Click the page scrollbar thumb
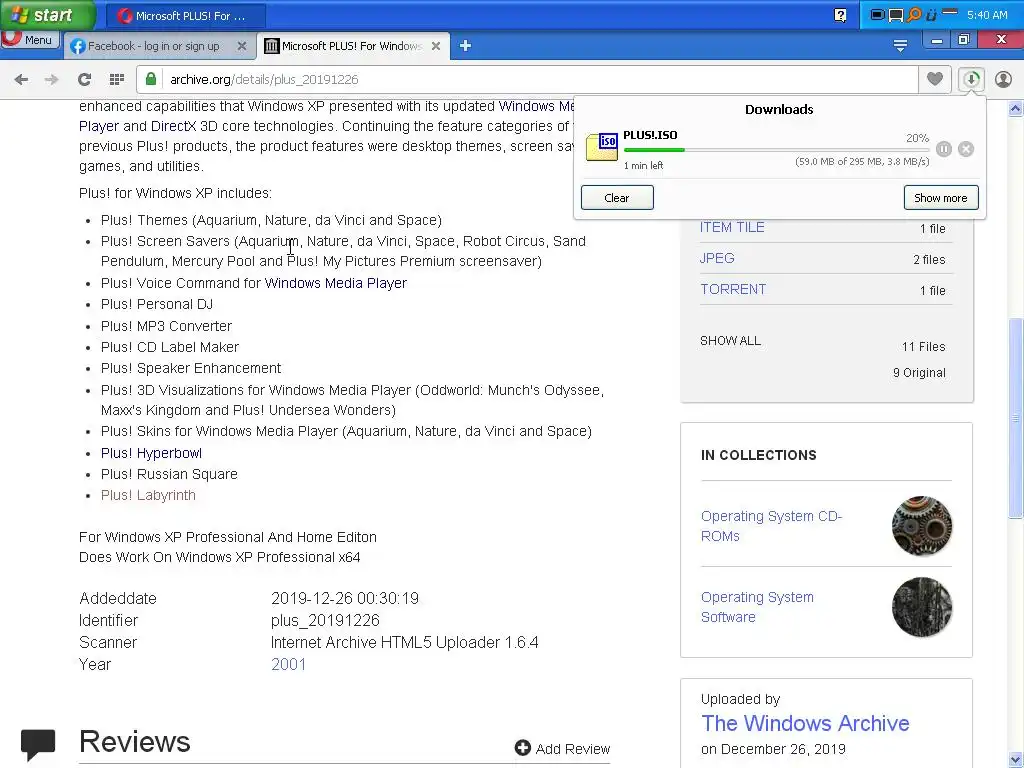Viewport: 1024px width, 768px height. [1016, 418]
